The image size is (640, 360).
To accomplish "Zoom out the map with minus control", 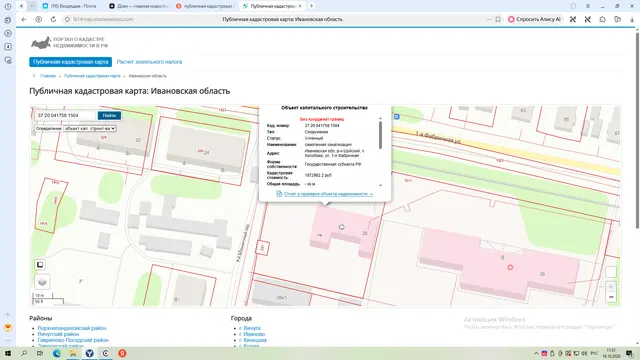I will 611,297.
